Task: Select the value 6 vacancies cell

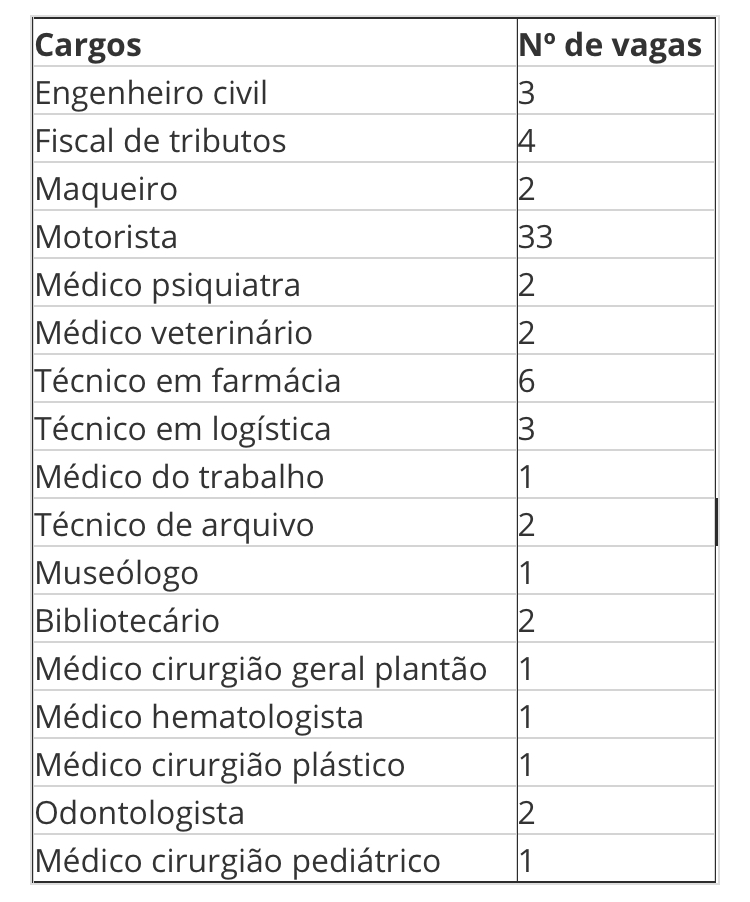Action: coord(527,381)
